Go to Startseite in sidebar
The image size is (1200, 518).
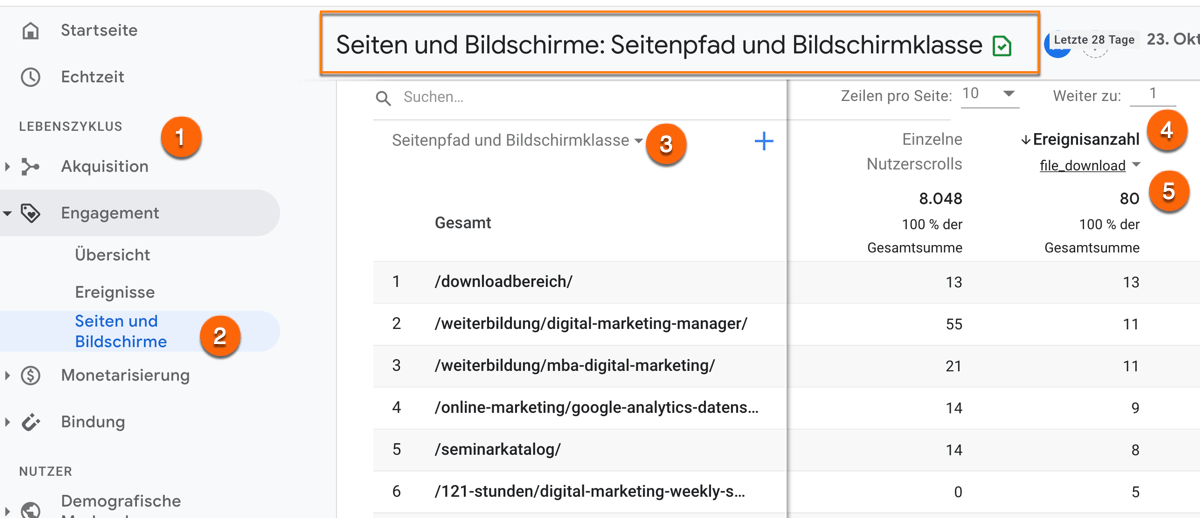click(99, 31)
